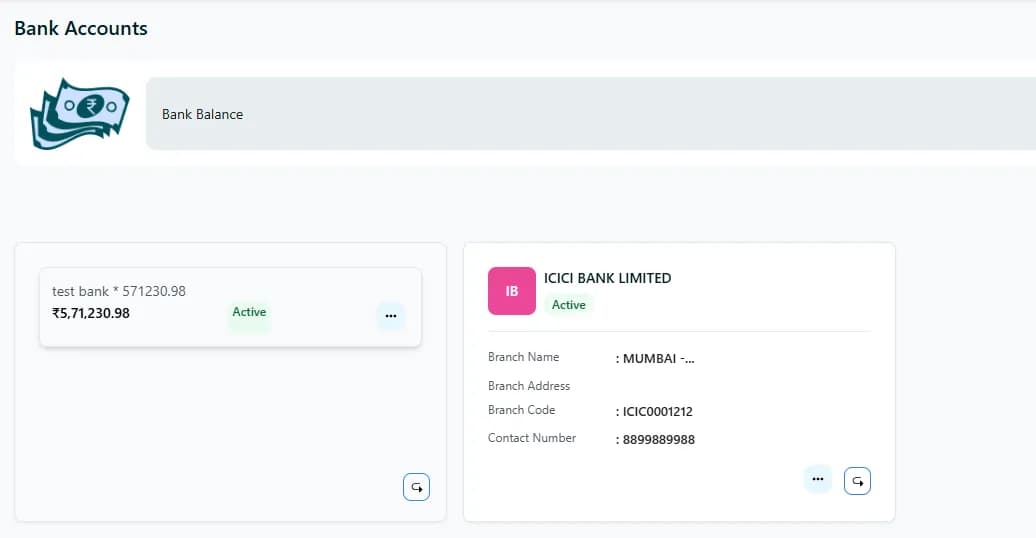Open three-dot menu on ICICI Bank card
The height and width of the screenshot is (538, 1036).
pos(818,479)
